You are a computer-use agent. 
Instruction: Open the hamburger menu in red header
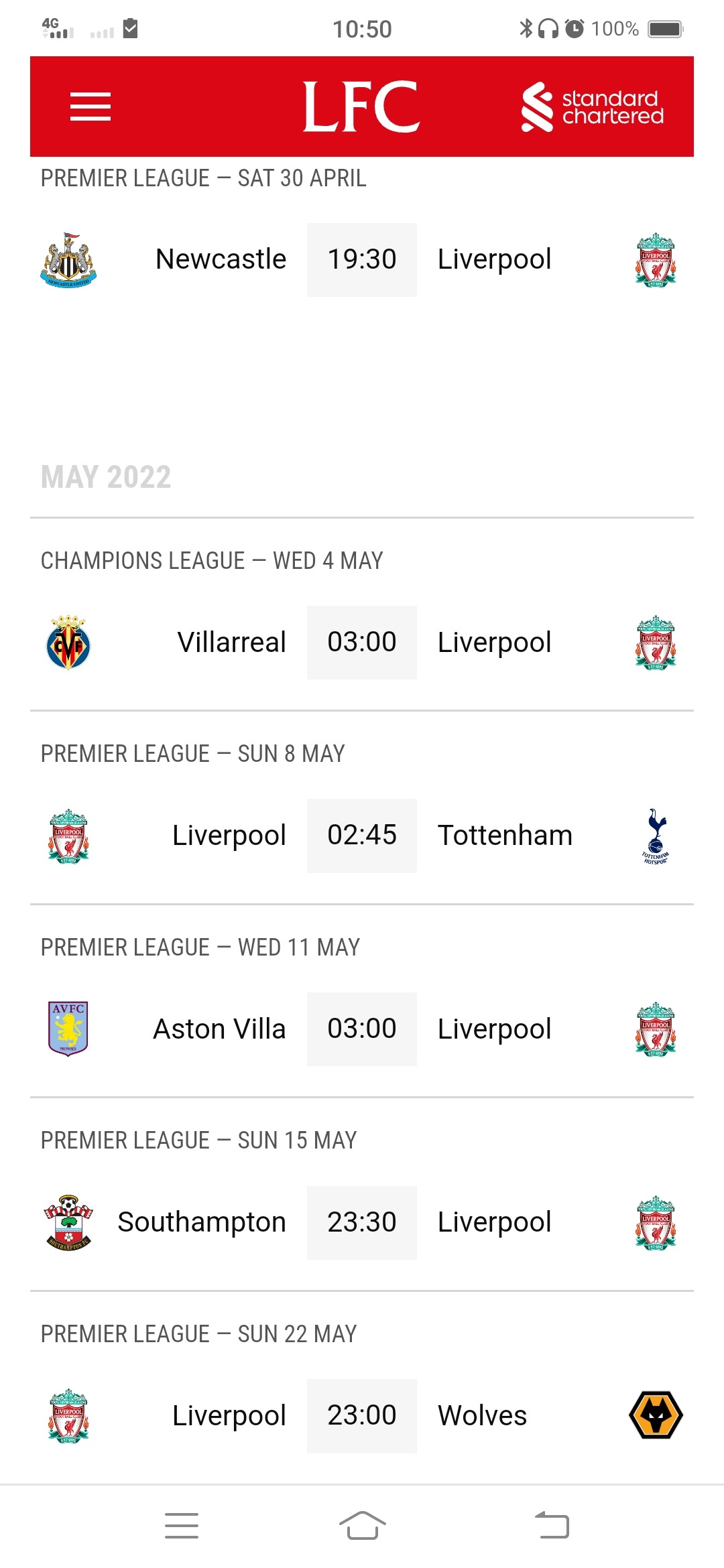(90, 107)
